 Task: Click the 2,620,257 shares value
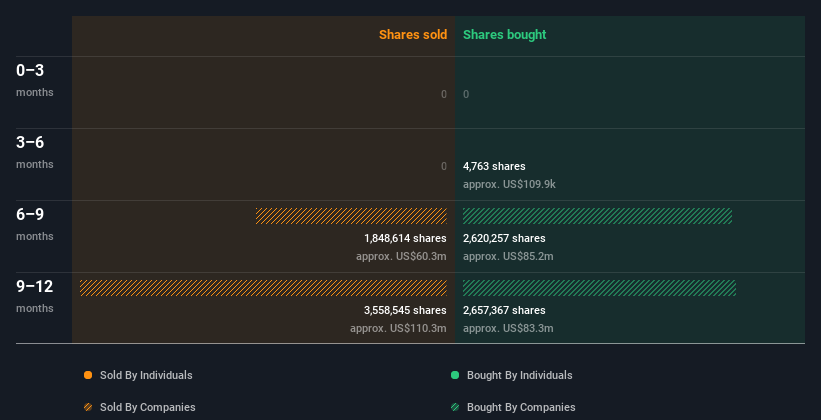tap(504, 238)
